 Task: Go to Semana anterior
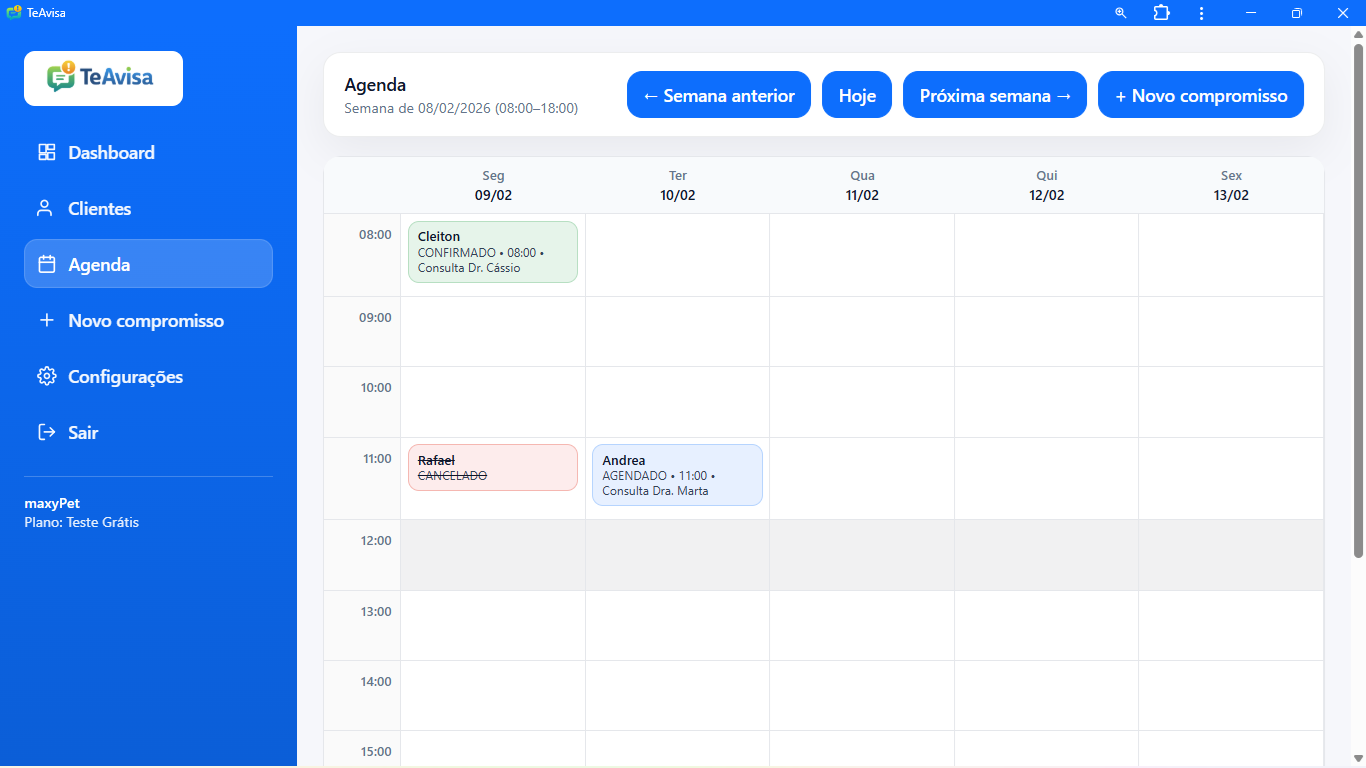719,95
